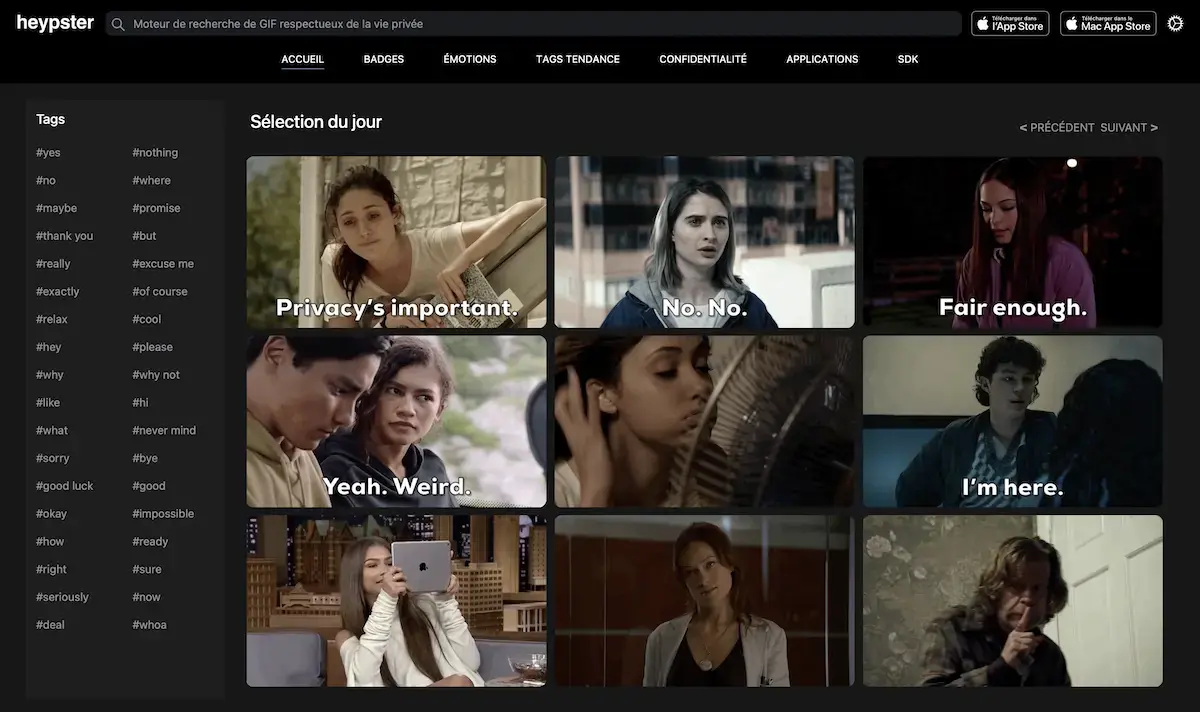1200x712 pixels.
Task: Focus the GIF search input field
Action: pyautogui.click(x=534, y=24)
